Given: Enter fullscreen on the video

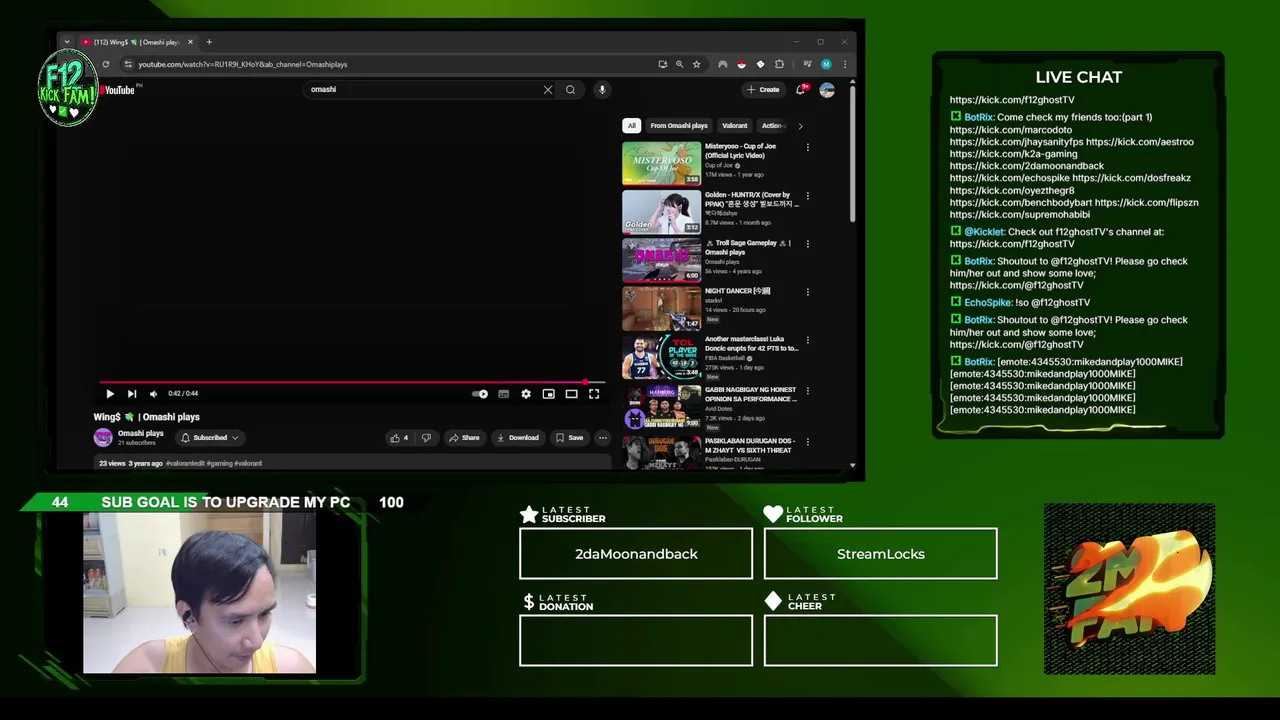Looking at the screenshot, I should pos(594,394).
